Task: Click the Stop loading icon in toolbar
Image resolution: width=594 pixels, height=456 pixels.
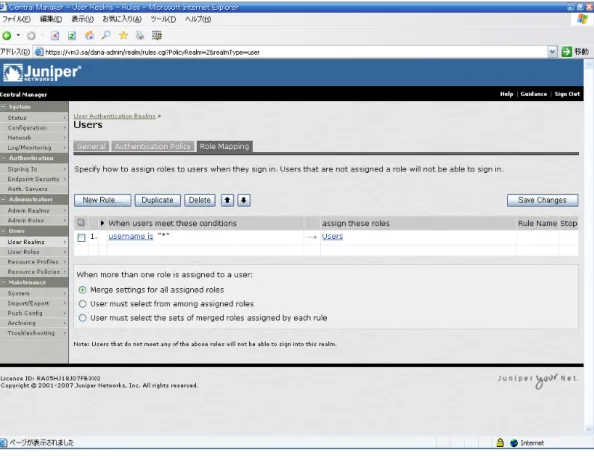Action: (x=55, y=36)
